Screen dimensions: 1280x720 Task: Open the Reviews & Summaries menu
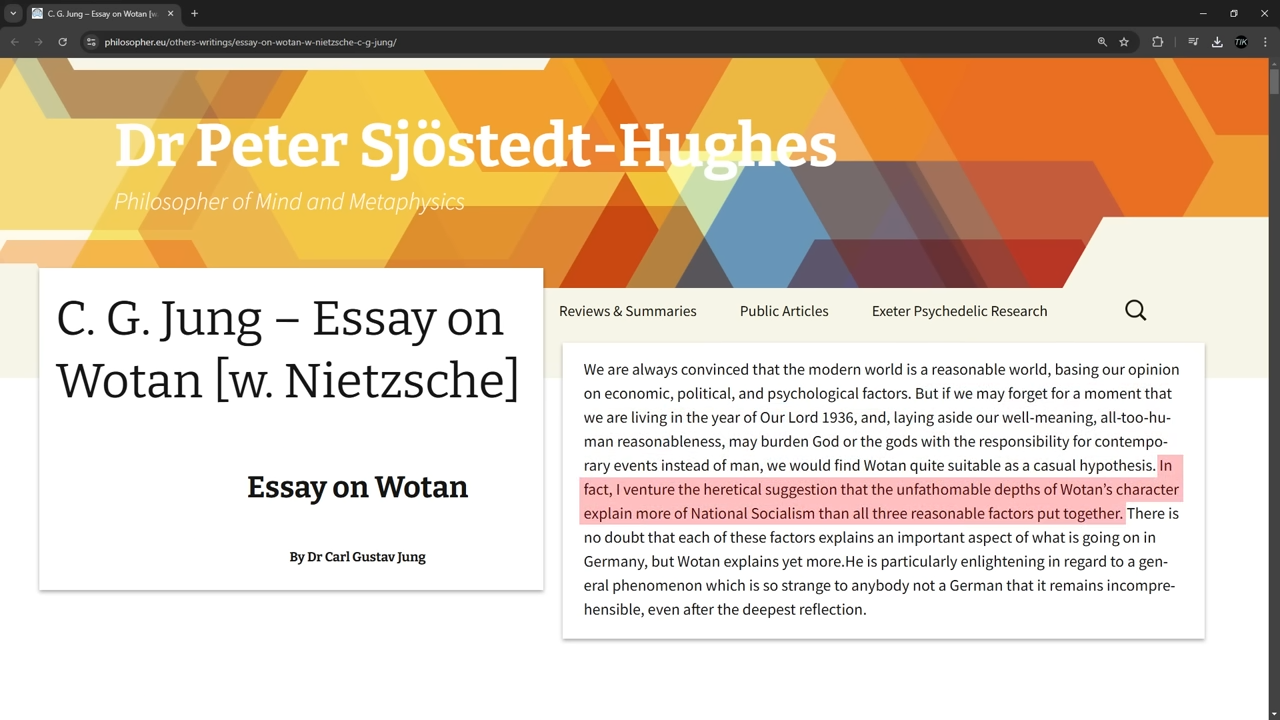pyautogui.click(x=628, y=311)
